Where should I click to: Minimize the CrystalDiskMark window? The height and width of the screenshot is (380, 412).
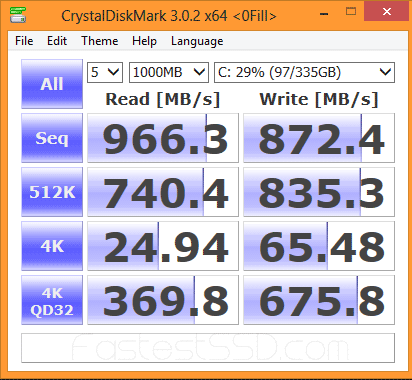pos(324,14)
